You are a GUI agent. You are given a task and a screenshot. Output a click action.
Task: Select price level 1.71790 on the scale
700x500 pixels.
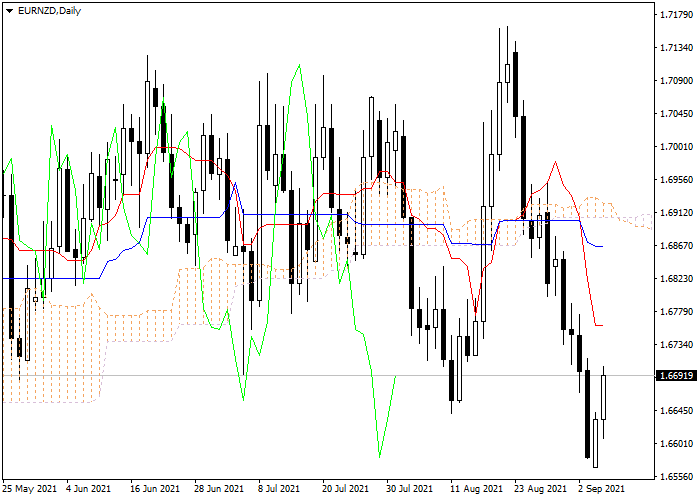coord(677,15)
